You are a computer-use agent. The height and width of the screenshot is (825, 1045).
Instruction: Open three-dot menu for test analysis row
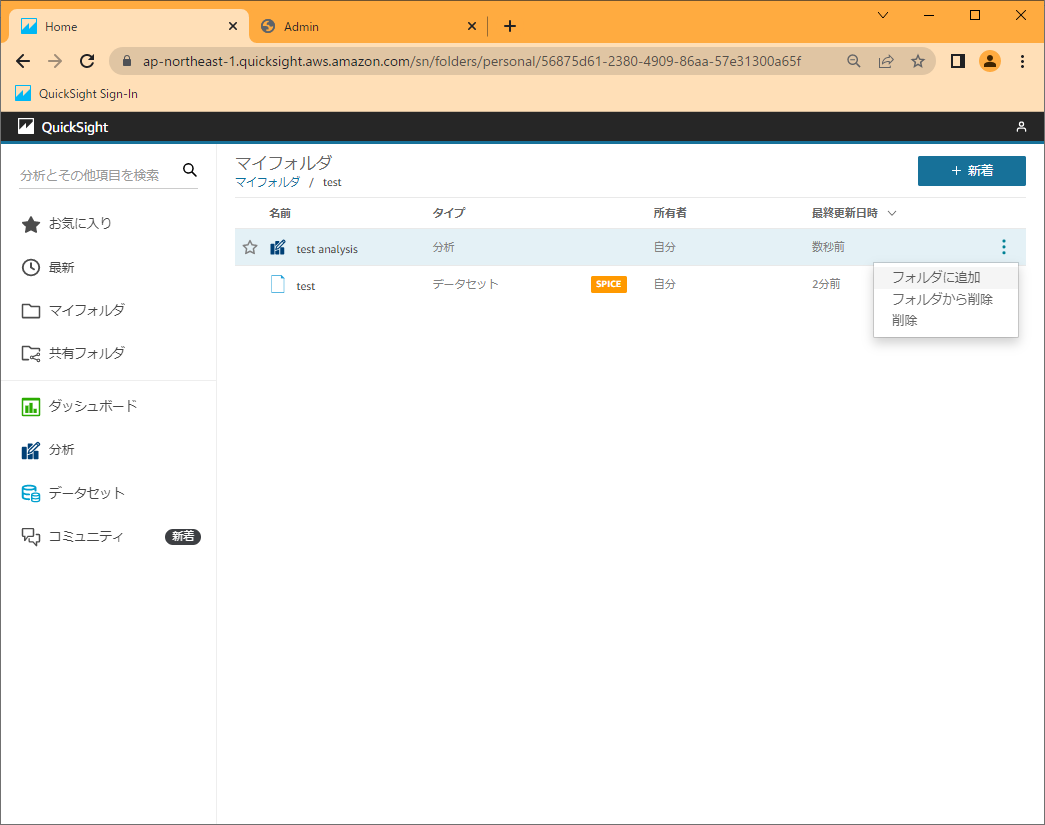(x=1004, y=247)
